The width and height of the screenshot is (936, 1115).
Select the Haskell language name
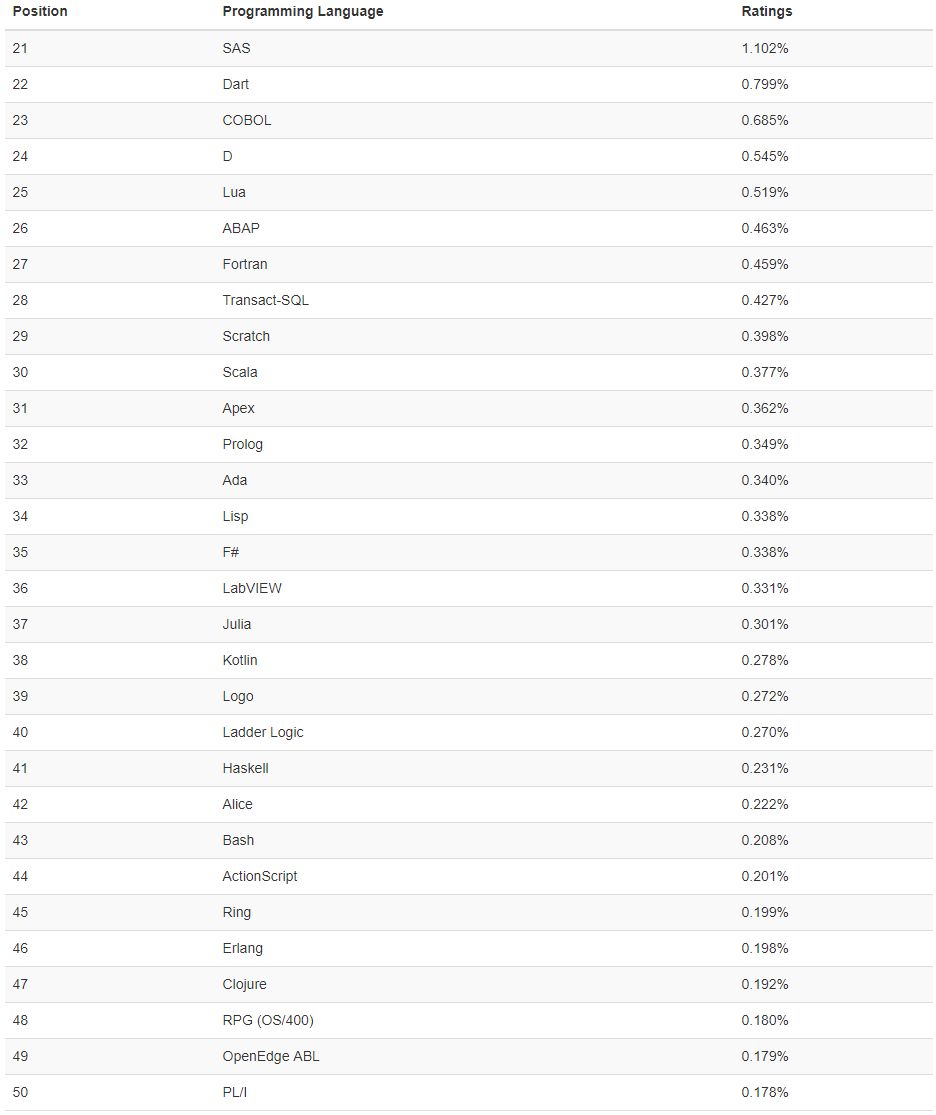(x=245, y=768)
